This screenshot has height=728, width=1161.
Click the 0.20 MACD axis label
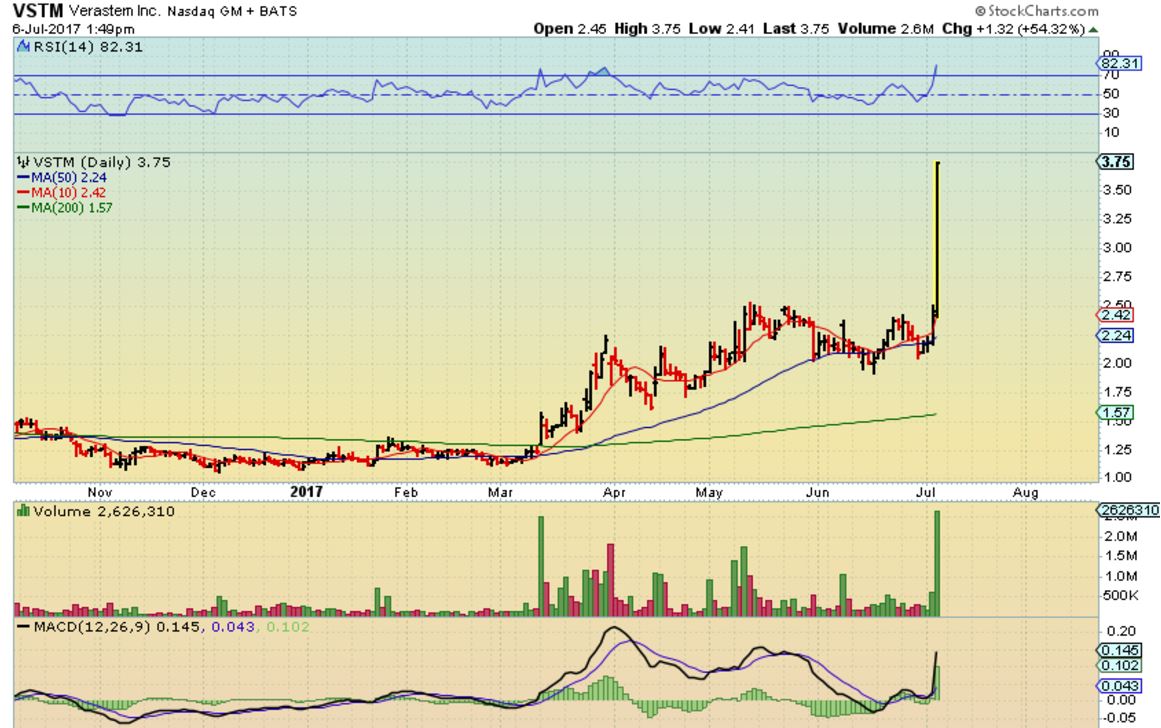1122,632
